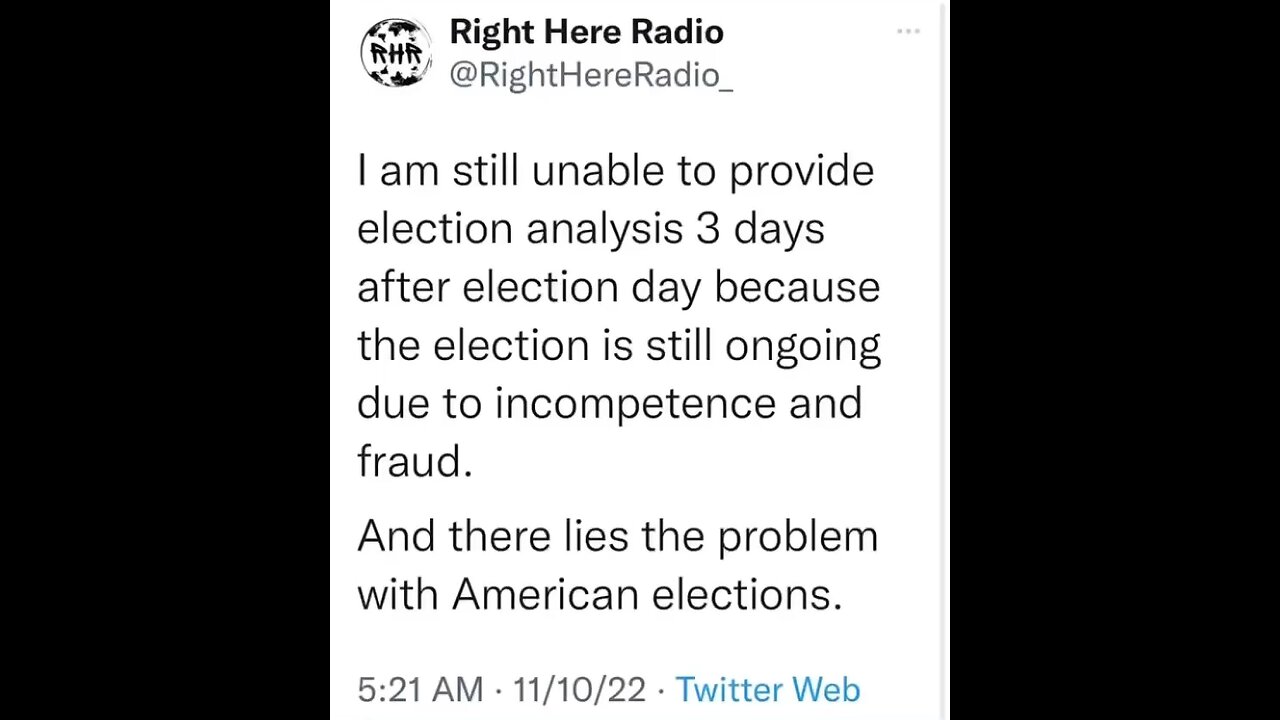
Task: Open the RHR profile avatar
Action: pos(396,52)
